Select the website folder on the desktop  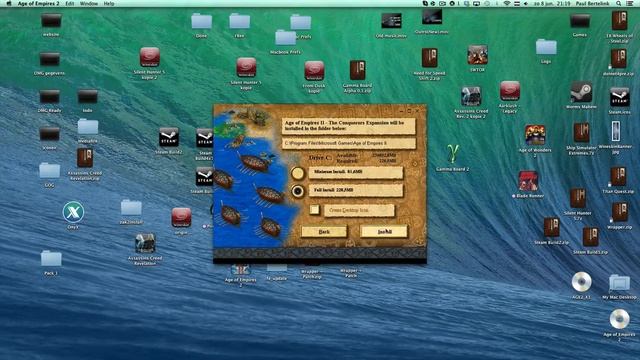51,20
